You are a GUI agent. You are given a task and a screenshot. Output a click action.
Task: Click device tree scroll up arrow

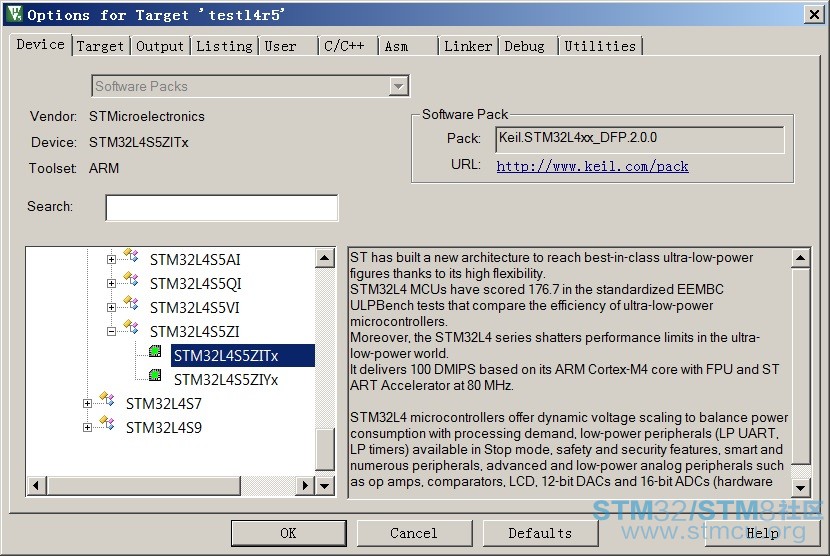324,258
